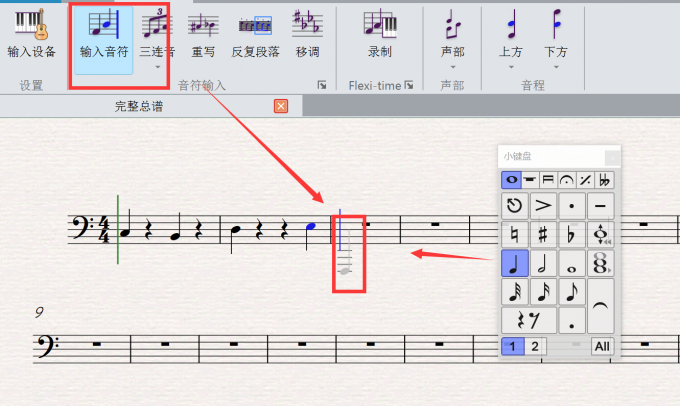The width and height of the screenshot is (680, 406).
Task: Select the quarter note duration on keypad
Action: [515, 263]
